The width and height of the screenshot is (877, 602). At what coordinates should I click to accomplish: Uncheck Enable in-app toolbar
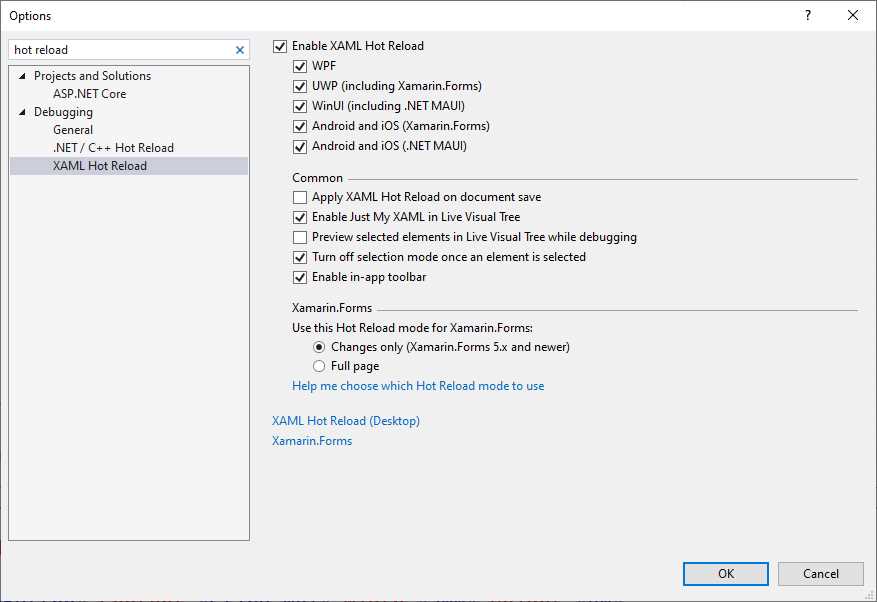[298, 277]
